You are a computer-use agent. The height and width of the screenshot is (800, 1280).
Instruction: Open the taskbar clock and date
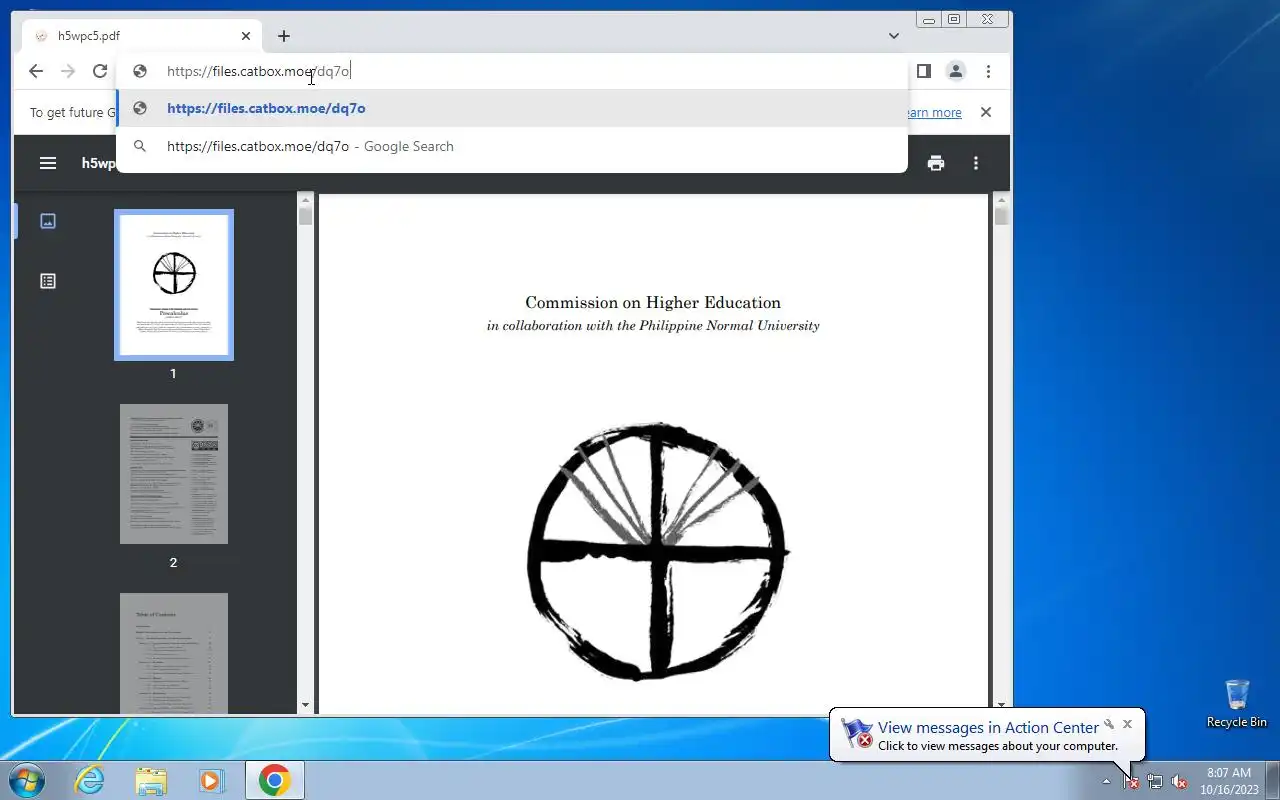pyautogui.click(x=1229, y=781)
